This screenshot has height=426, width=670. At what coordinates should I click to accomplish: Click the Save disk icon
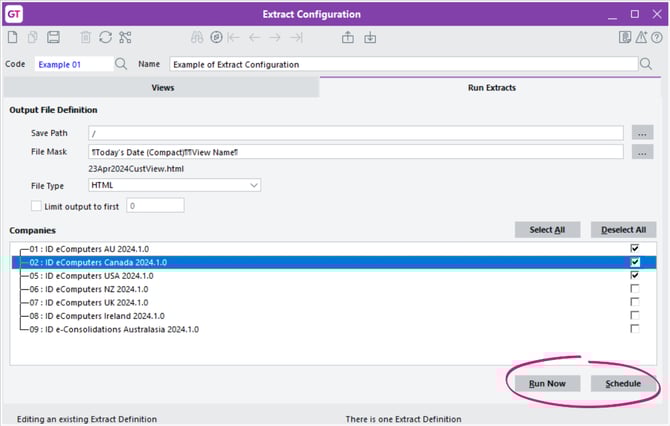click(x=53, y=38)
